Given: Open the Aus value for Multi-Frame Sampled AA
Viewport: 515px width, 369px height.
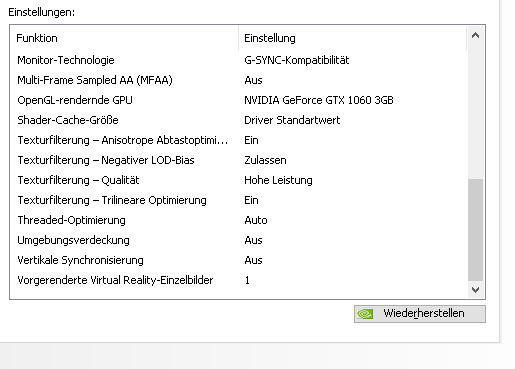Looking at the screenshot, I should coord(253,80).
